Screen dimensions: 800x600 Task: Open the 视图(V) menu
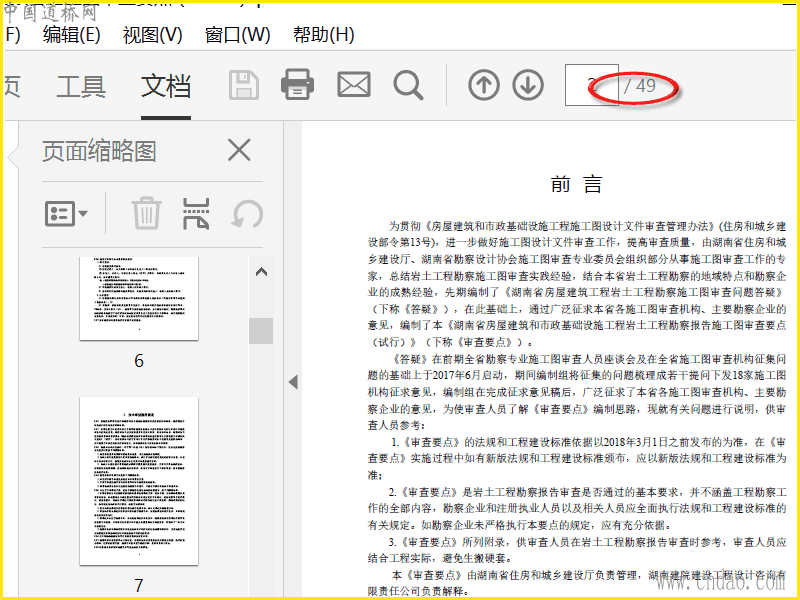coord(153,35)
